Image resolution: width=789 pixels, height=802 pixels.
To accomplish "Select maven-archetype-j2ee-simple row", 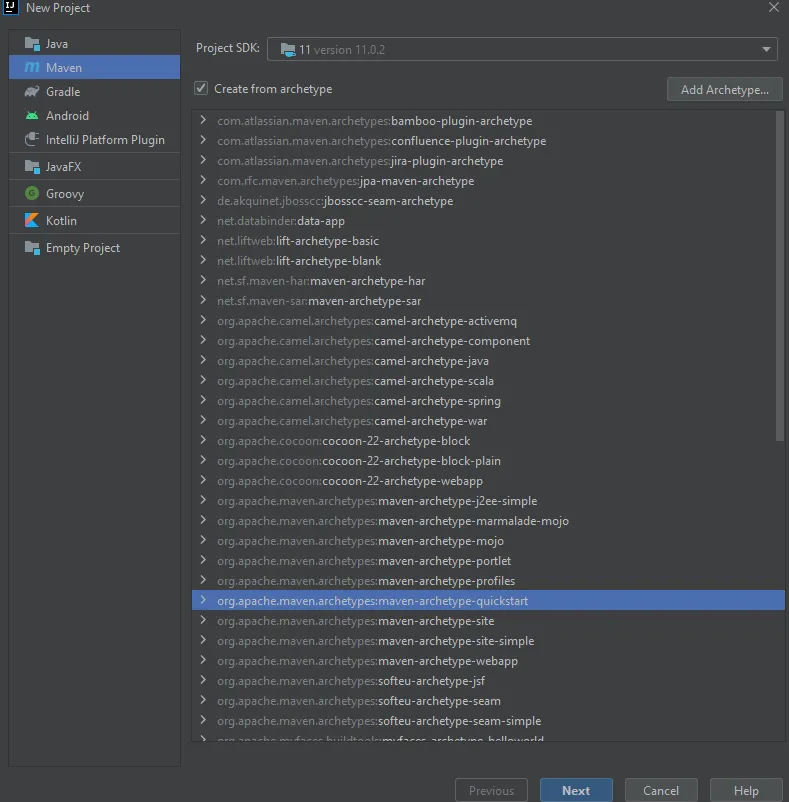I will click(x=488, y=501).
